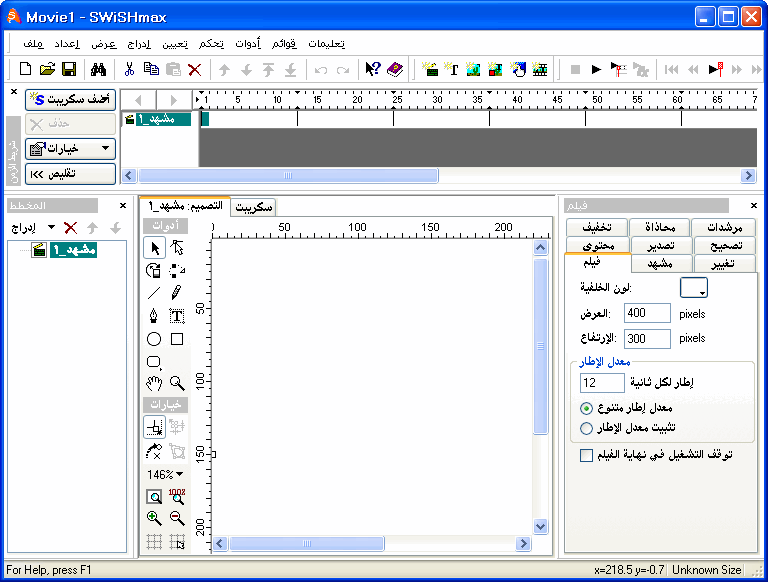Click the timeline horizontal scrollbar thumb
Viewport: 768px width, 582px height.
(288, 175)
